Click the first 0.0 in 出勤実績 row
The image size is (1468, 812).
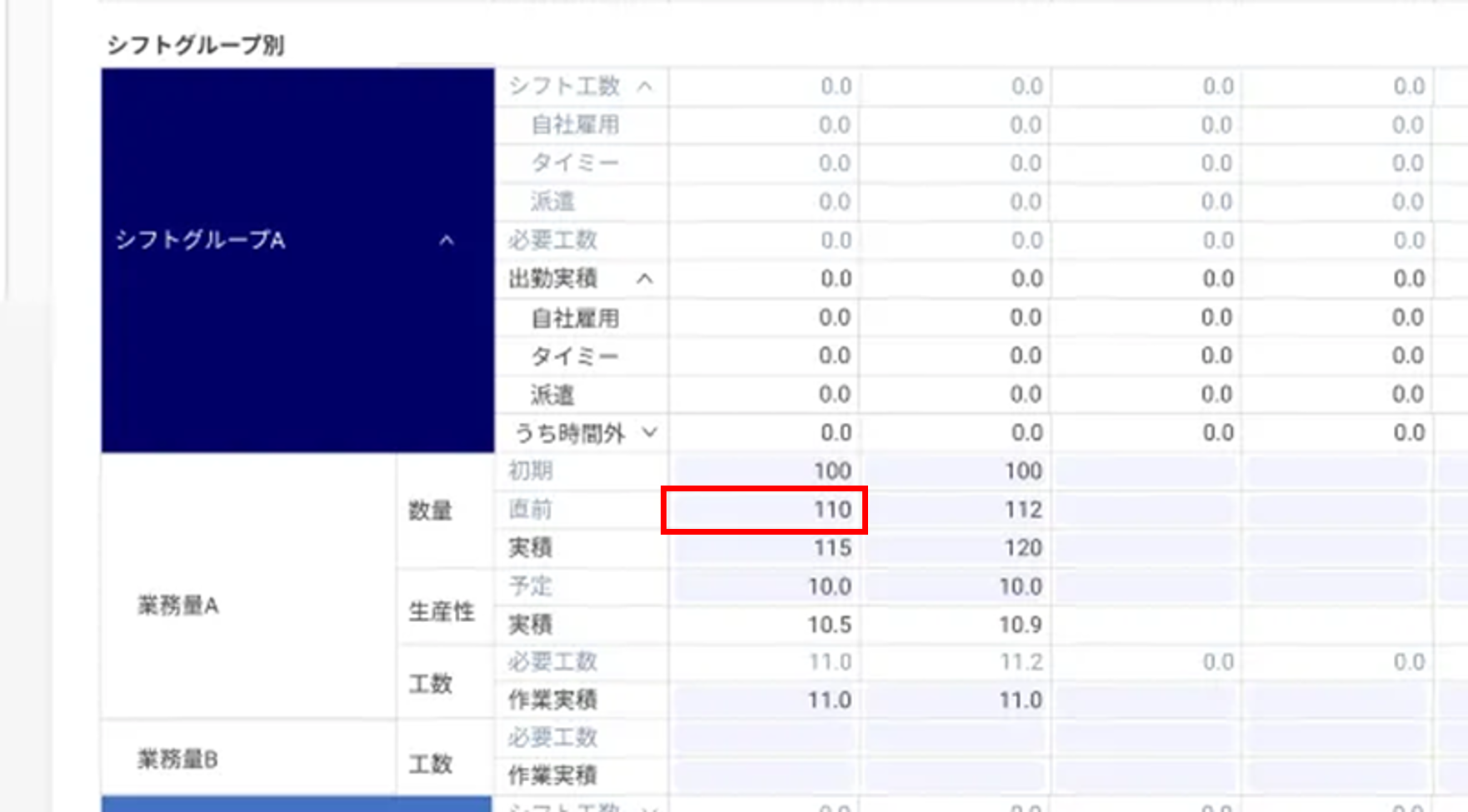pos(836,279)
